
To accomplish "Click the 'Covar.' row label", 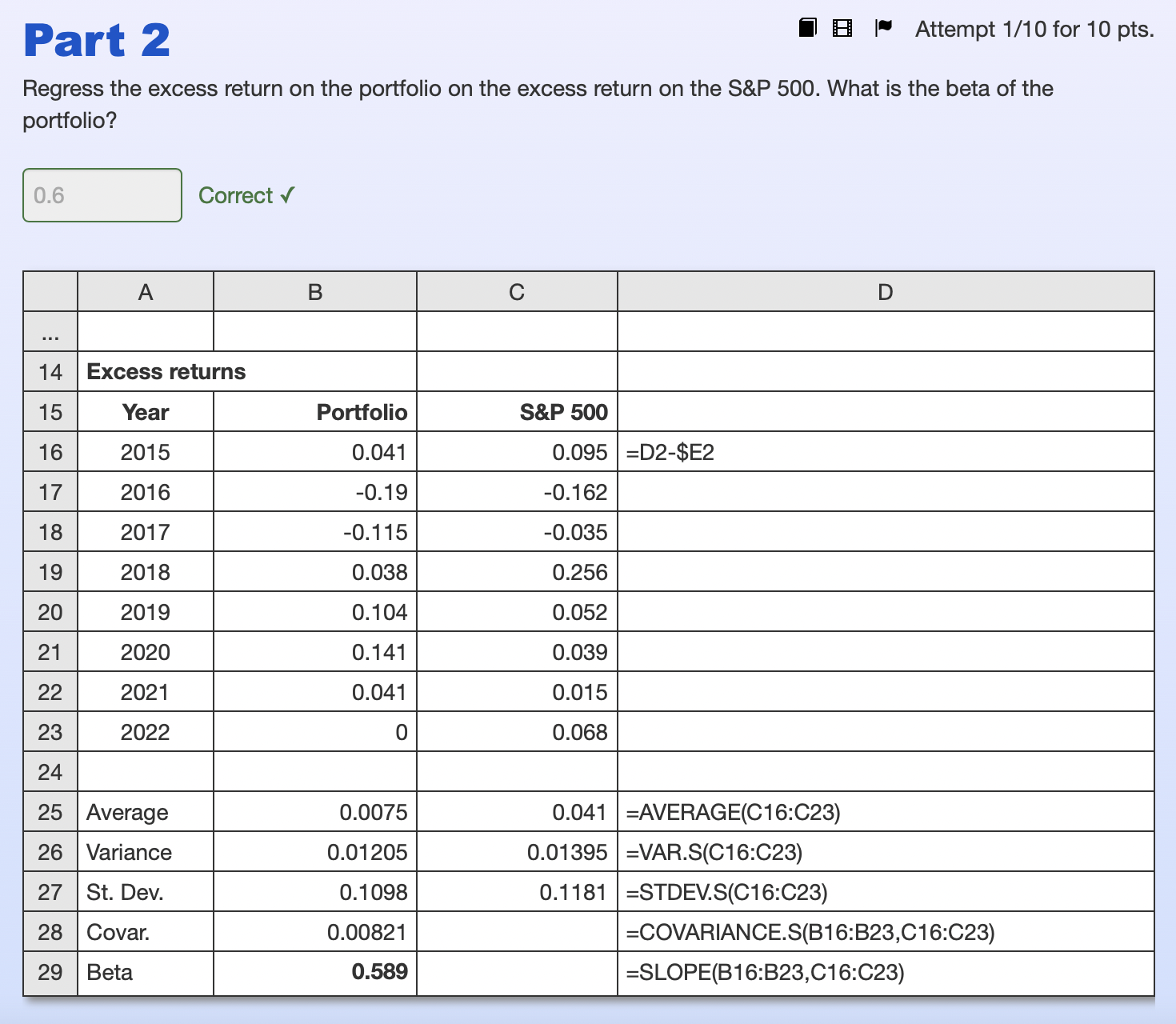I will pos(146,932).
